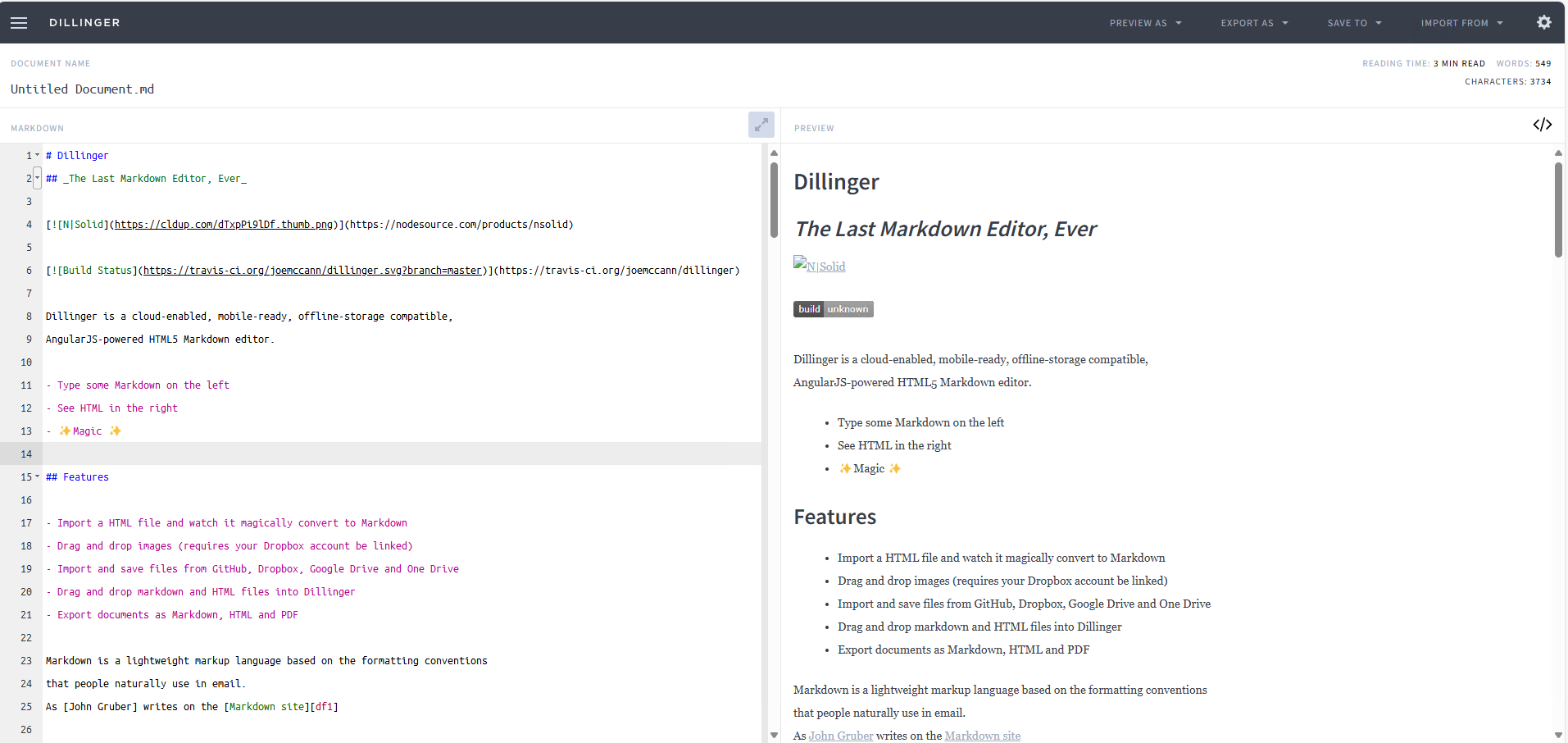Open the Preview As dropdown

tap(1146, 23)
